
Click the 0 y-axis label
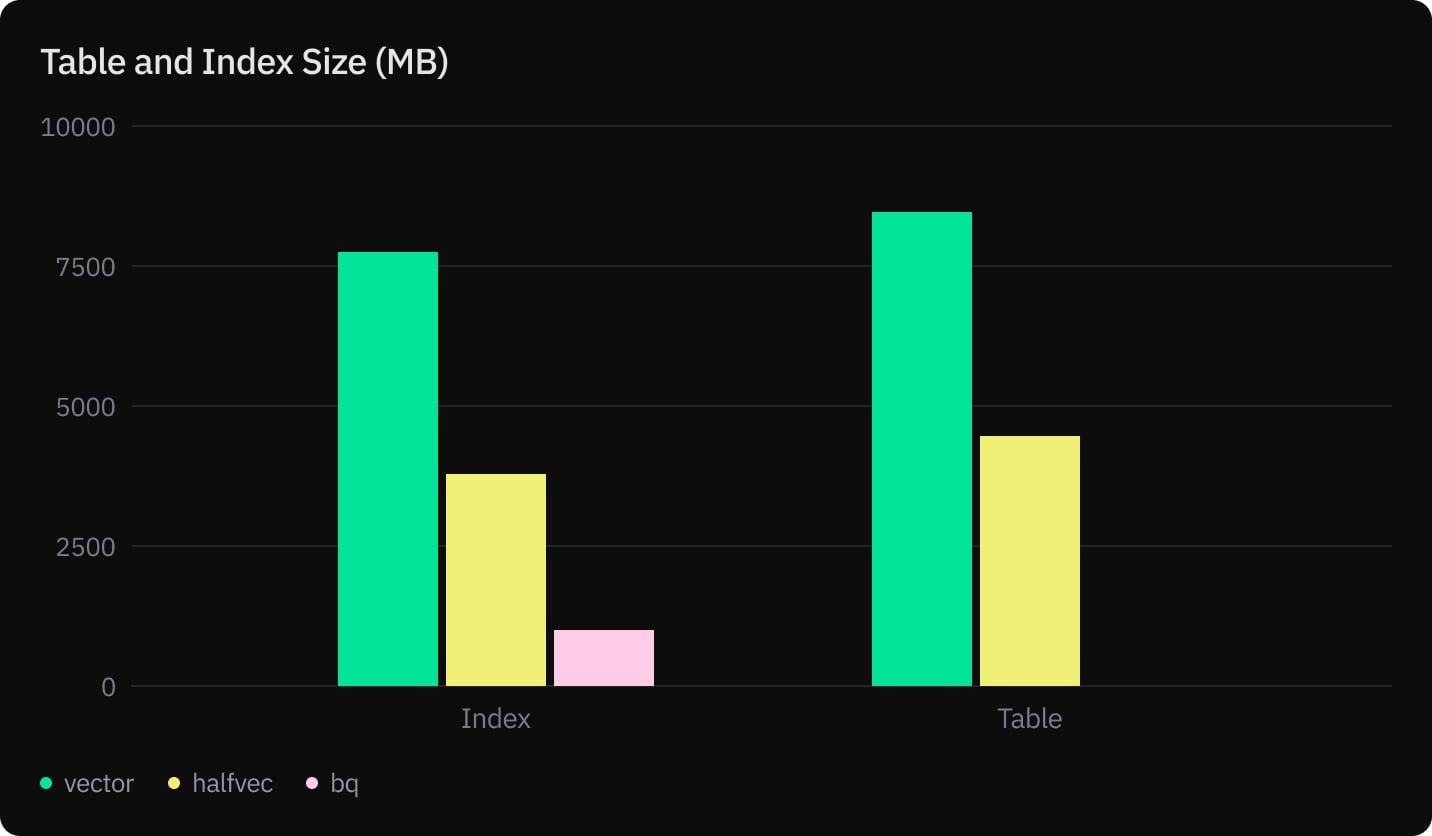coord(108,687)
